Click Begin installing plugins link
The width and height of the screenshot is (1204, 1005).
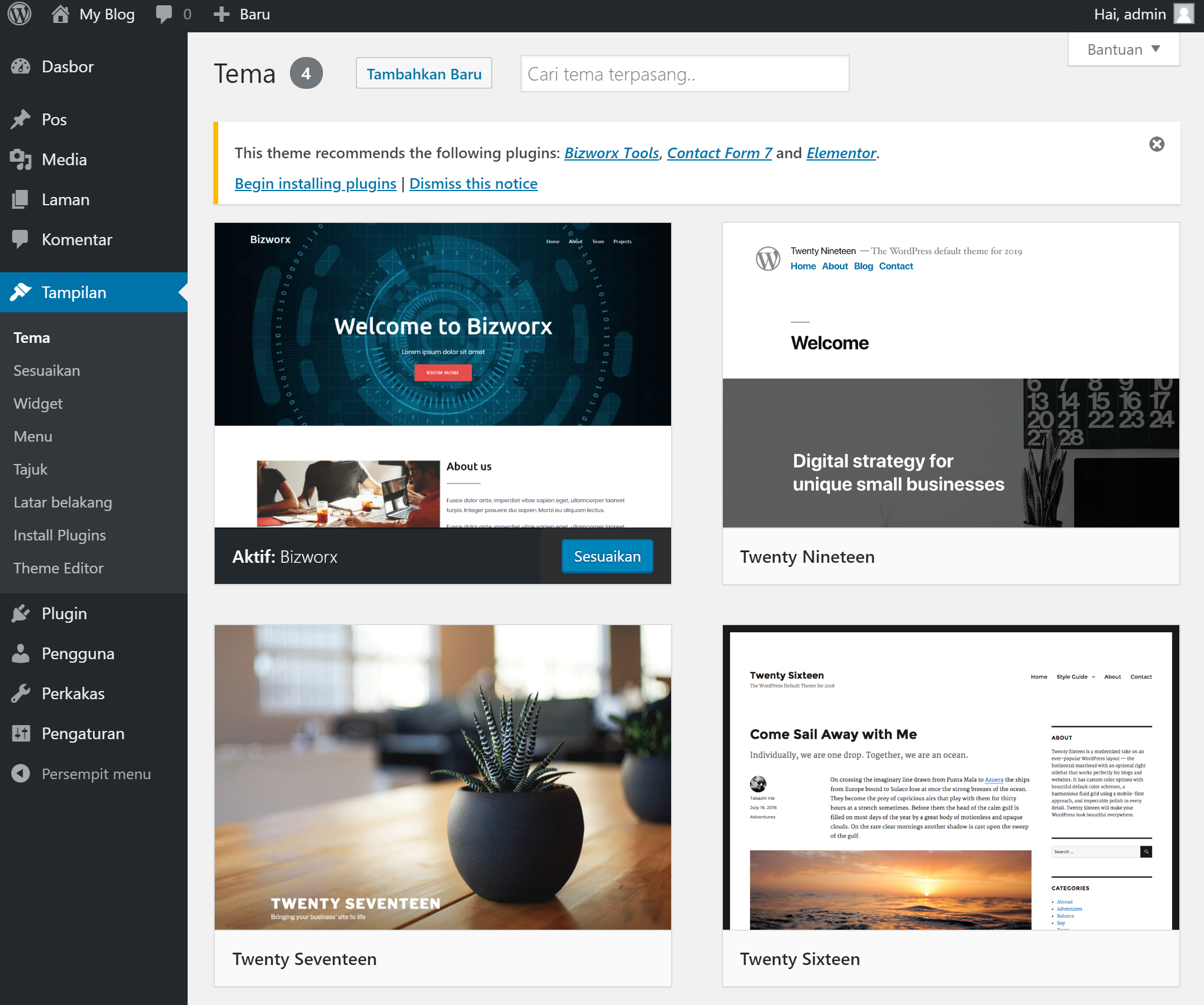314,183
